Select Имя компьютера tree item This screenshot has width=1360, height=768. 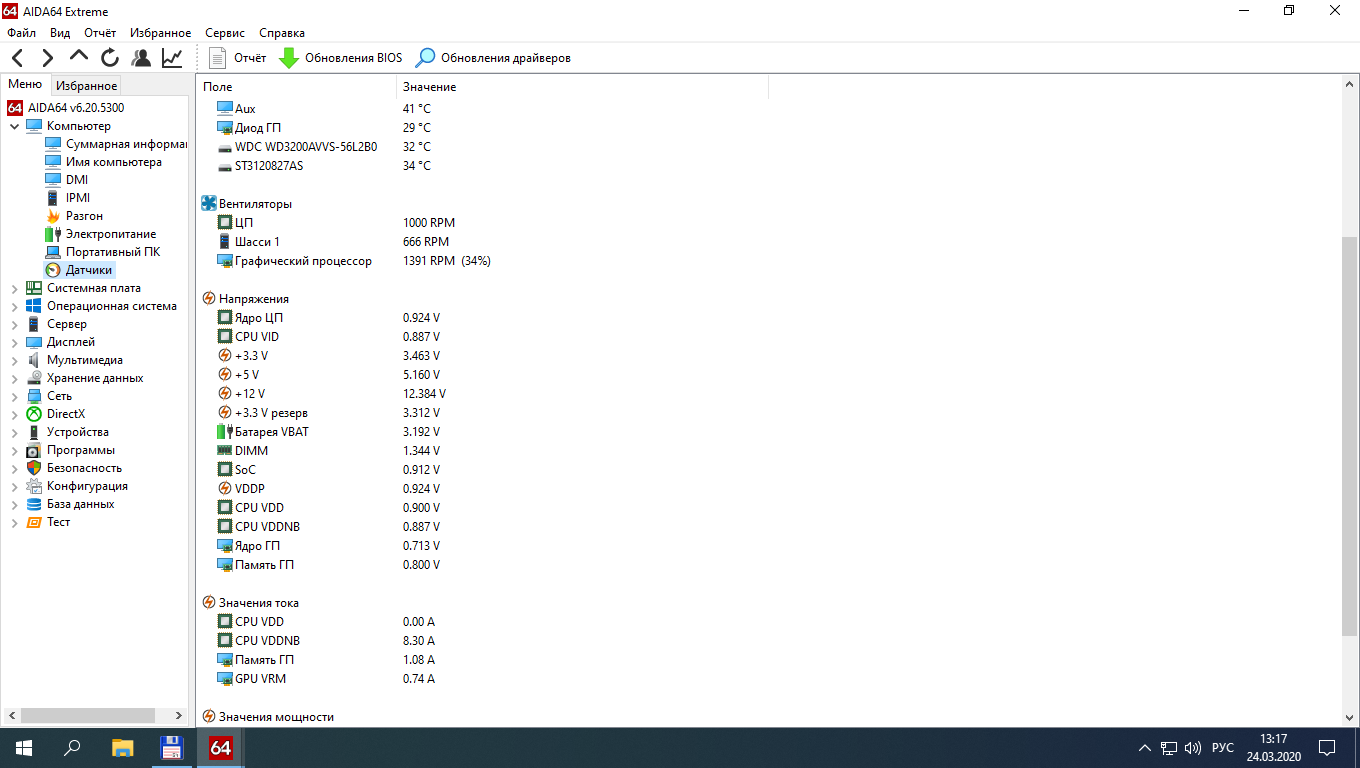103,162
